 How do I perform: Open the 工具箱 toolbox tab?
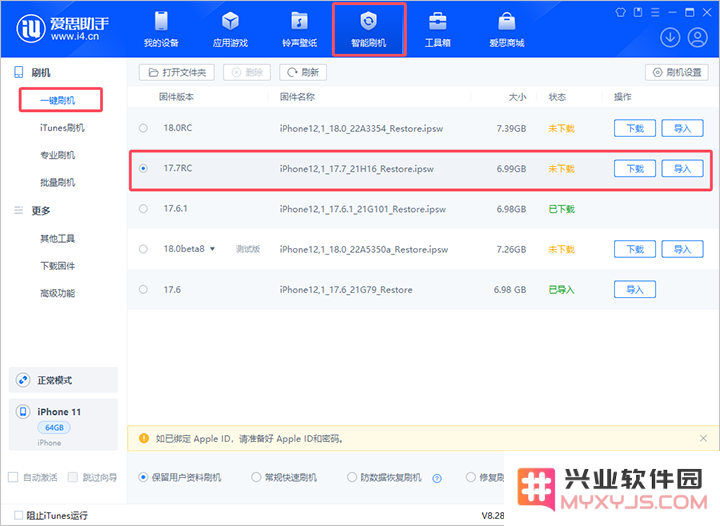[x=438, y=29]
